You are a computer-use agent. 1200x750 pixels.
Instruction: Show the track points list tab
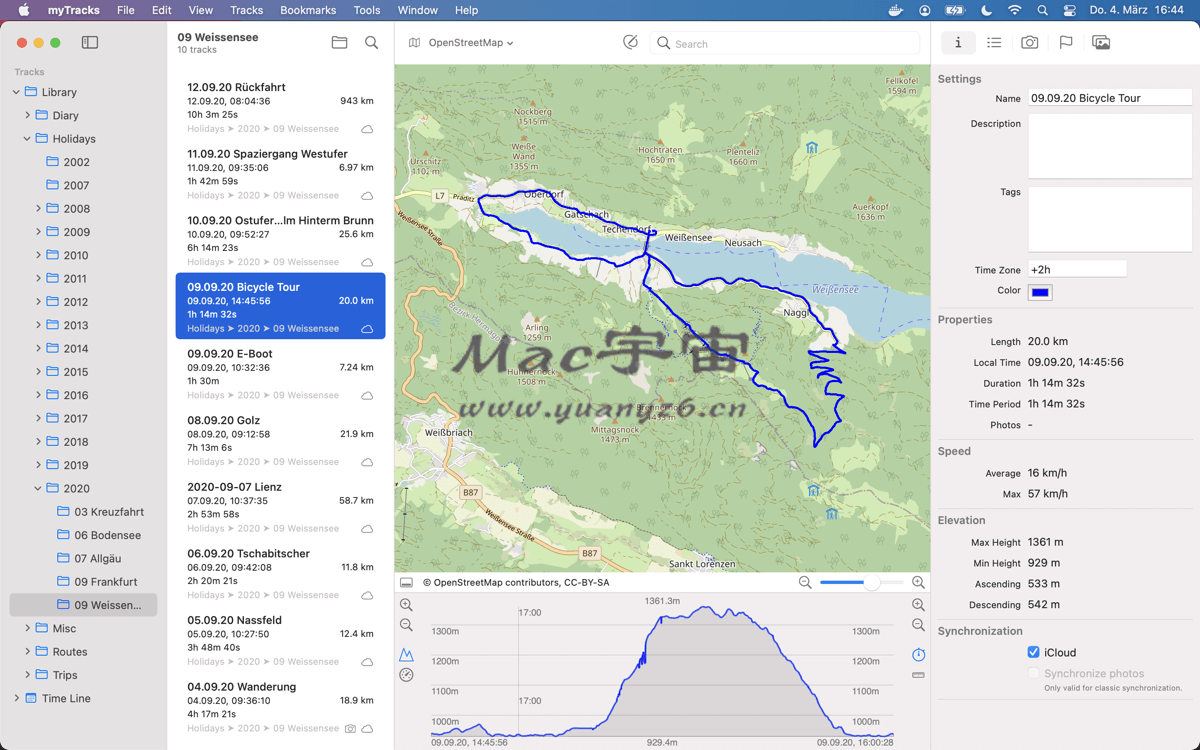point(993,43)
